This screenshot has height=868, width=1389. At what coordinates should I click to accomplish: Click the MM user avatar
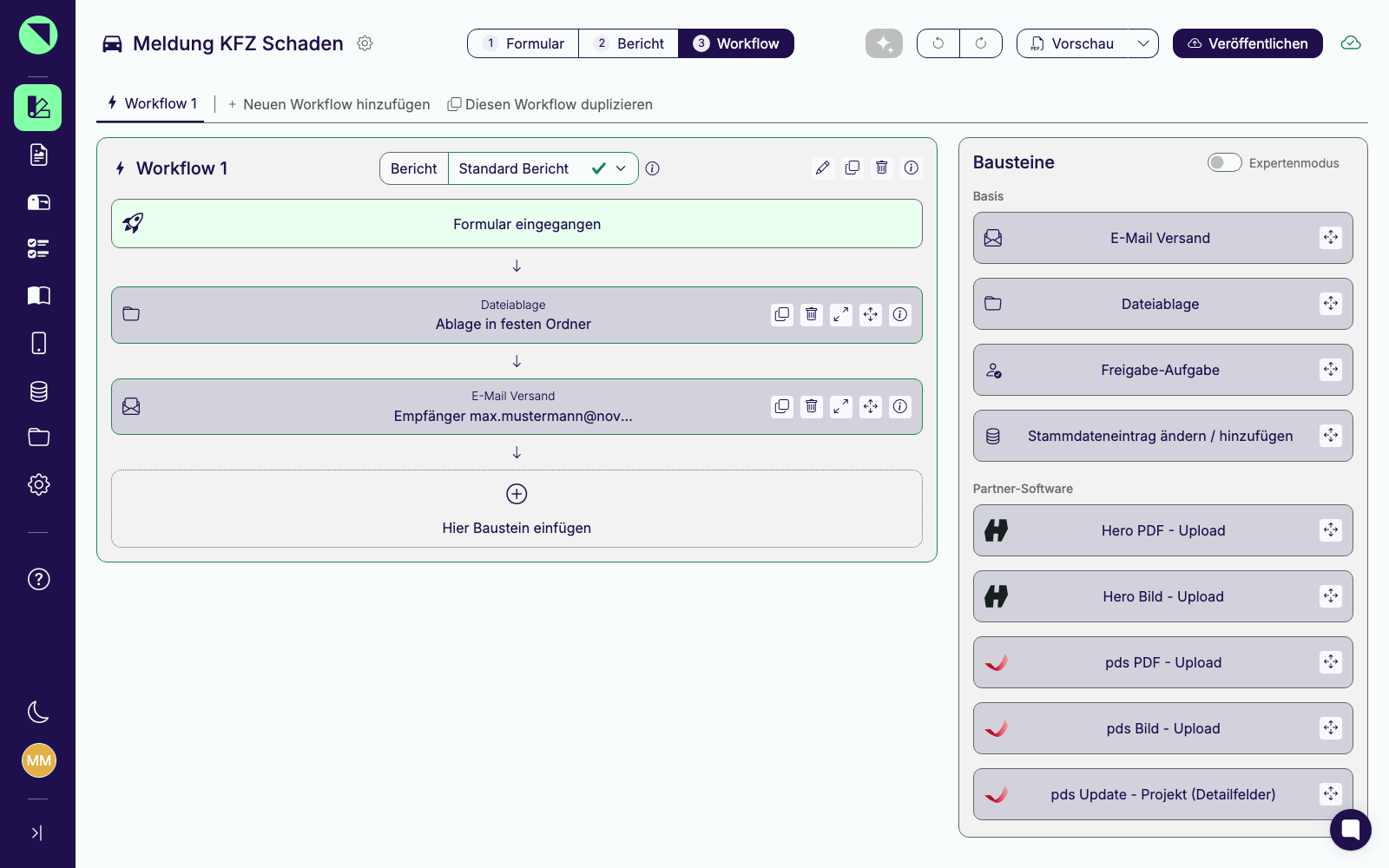point(38,760)
